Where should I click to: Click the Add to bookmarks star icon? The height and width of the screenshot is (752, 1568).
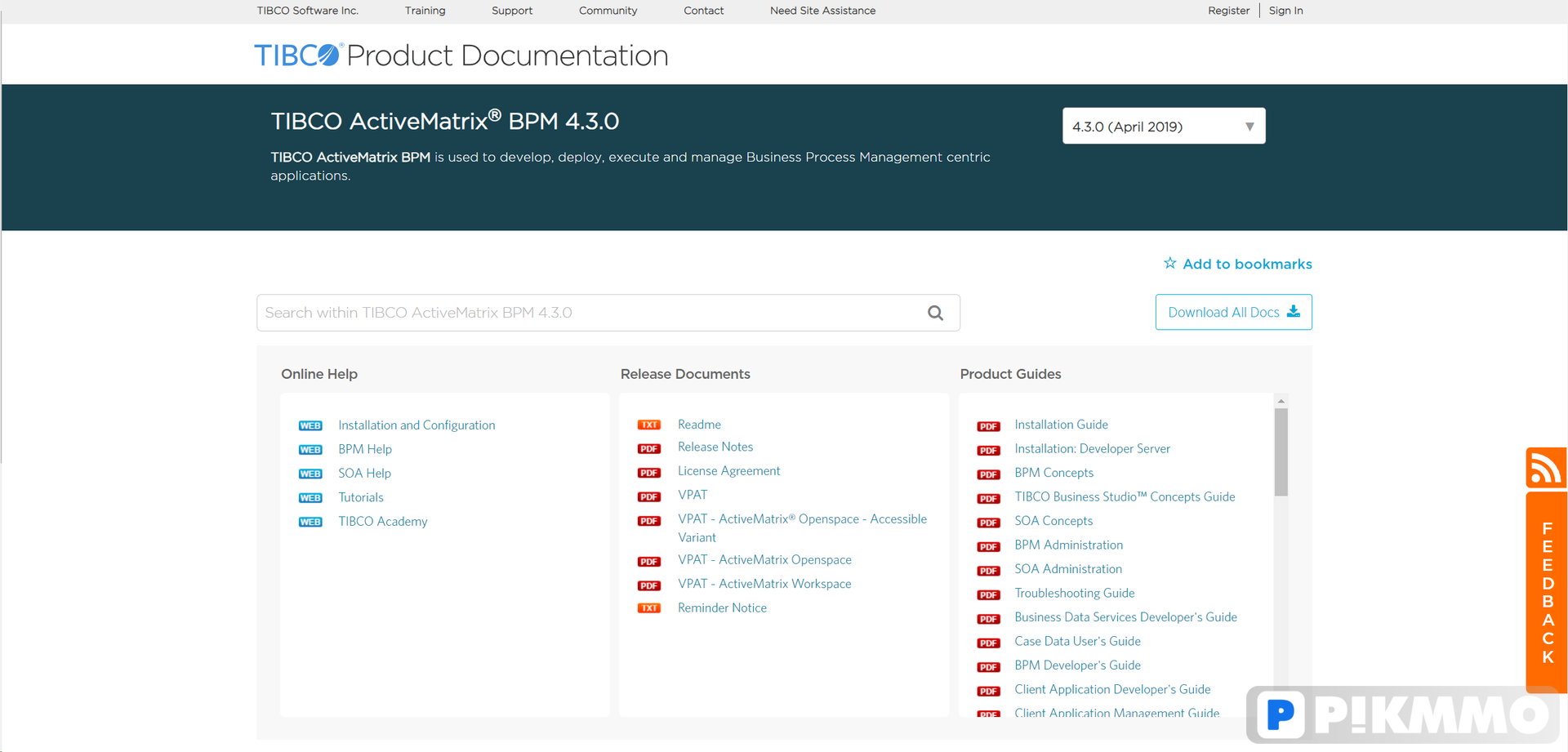coord(1170,263)
